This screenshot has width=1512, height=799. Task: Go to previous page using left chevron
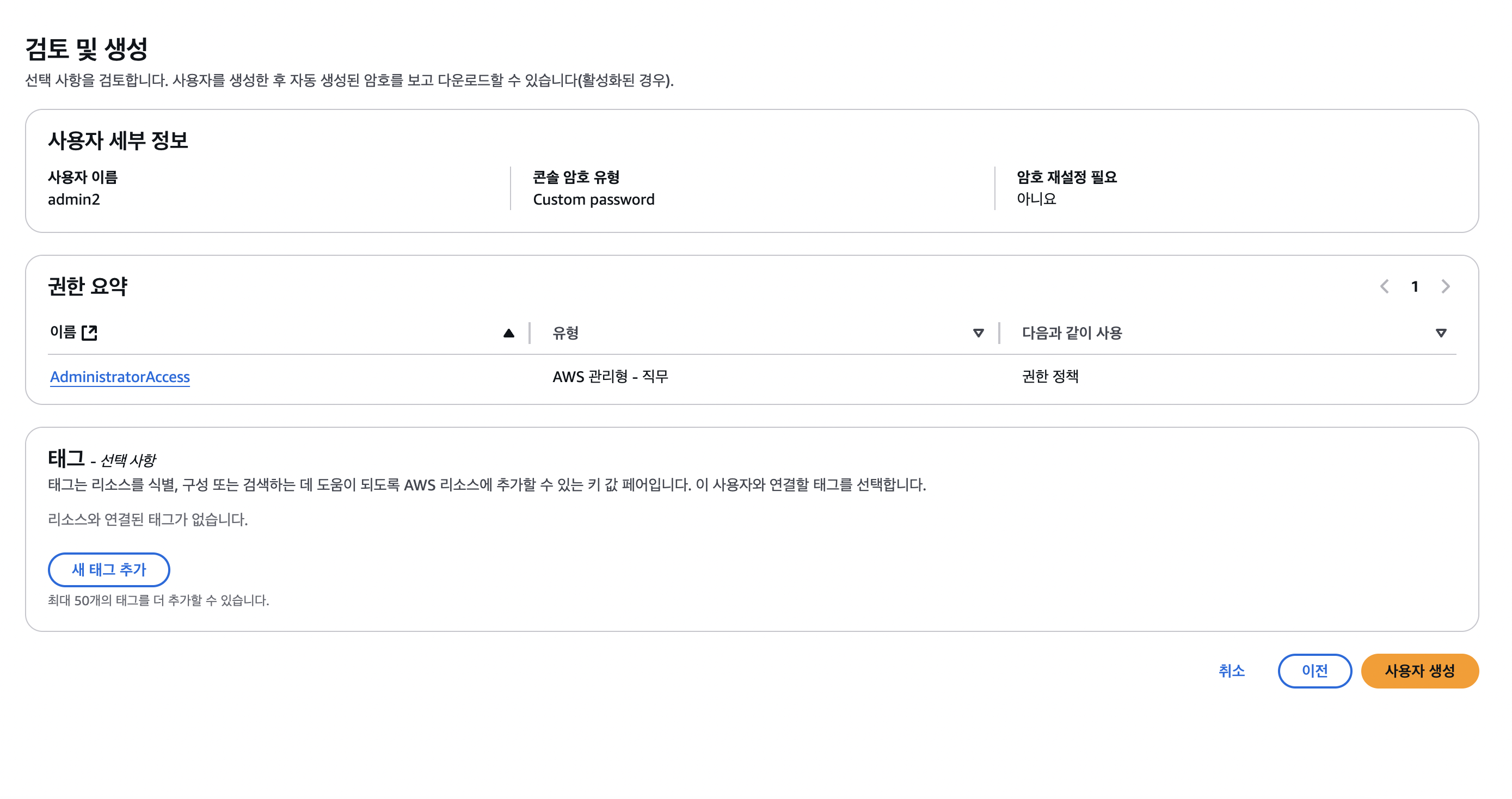coord(1385,286)
